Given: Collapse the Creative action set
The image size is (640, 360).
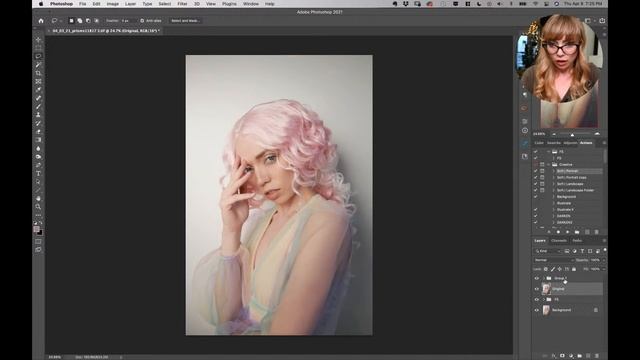Looking at the screenshot, I should [549, 164].
